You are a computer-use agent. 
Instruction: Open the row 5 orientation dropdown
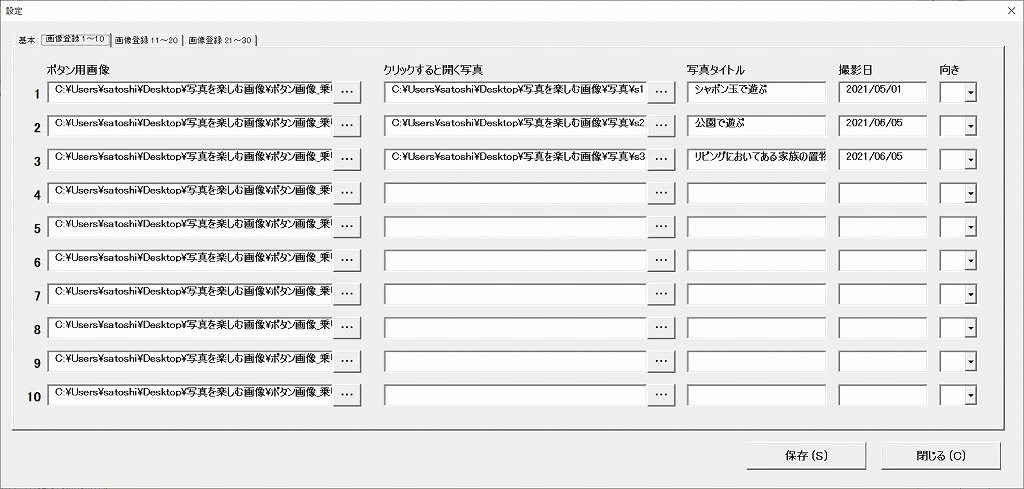coord(970,227)
